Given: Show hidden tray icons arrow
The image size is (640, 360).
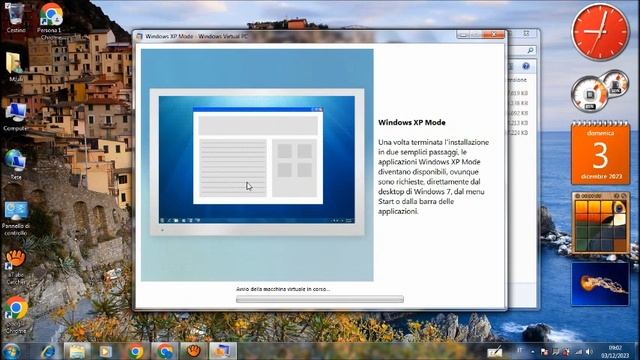Looking at the screenshot, I should click(532, 351).
